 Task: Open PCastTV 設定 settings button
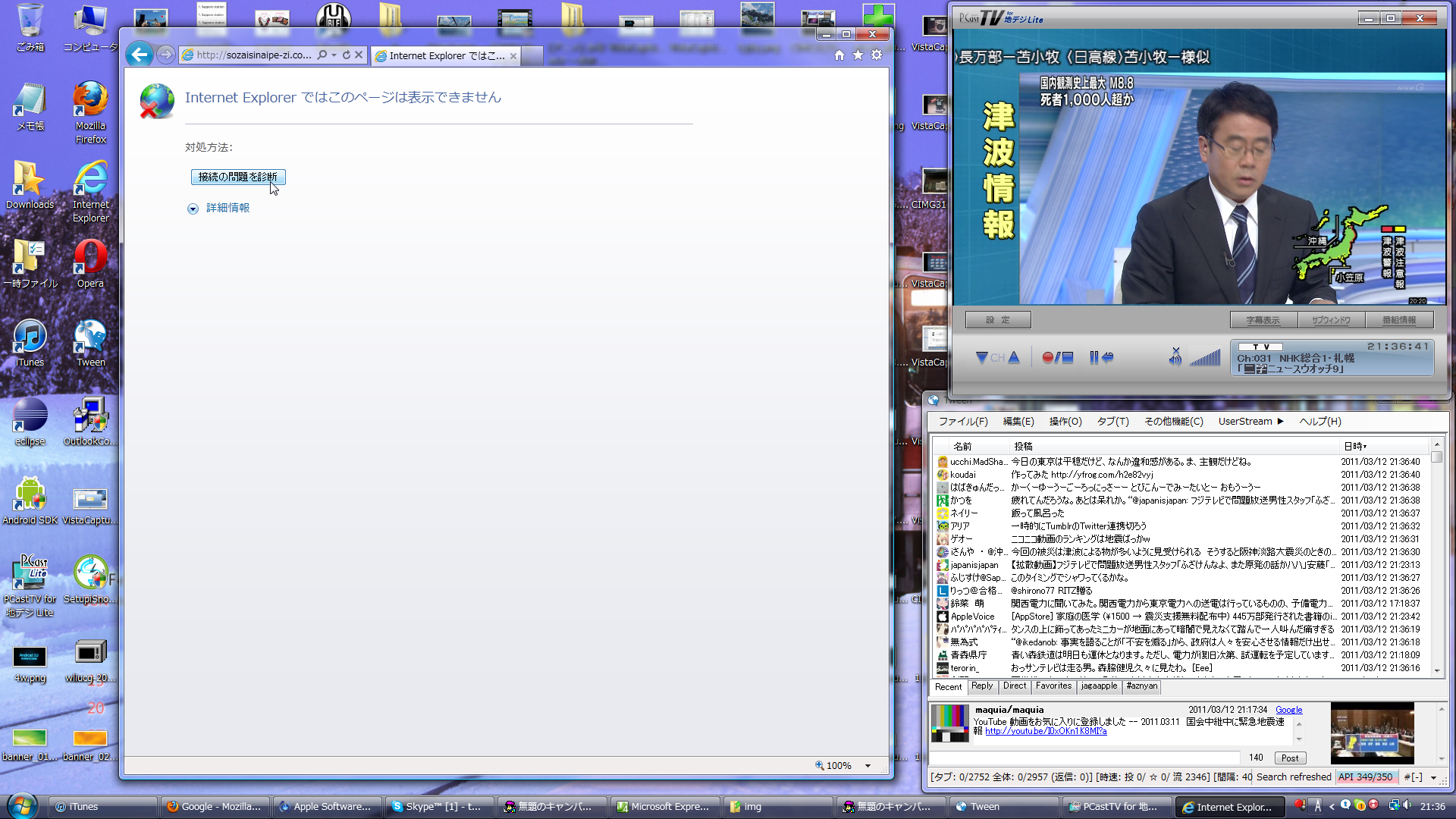tap(998, 320)
